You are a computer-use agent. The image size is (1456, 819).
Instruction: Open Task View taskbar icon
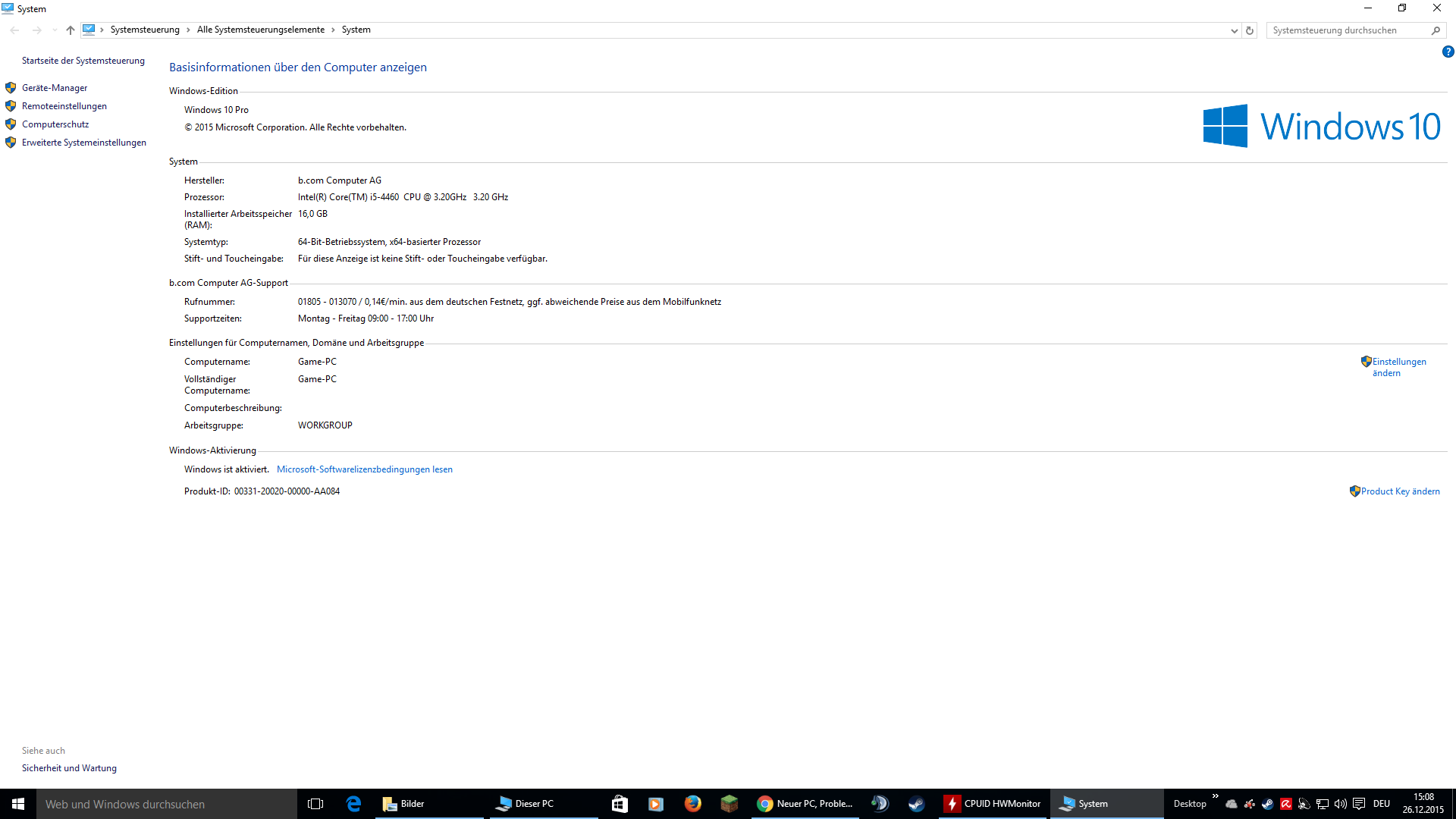pos(315,804)
